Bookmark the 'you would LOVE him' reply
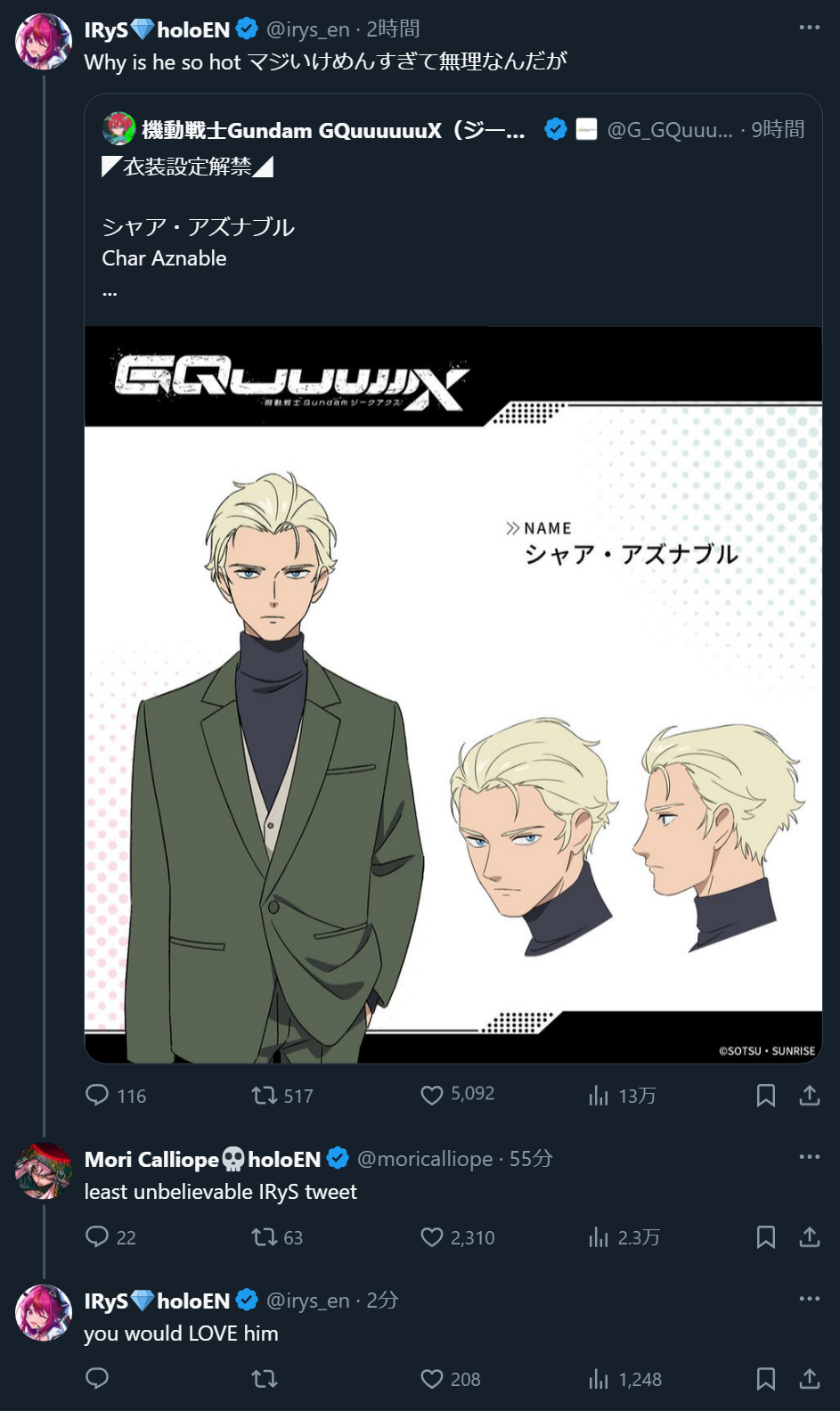 [x=765, y=1378]
